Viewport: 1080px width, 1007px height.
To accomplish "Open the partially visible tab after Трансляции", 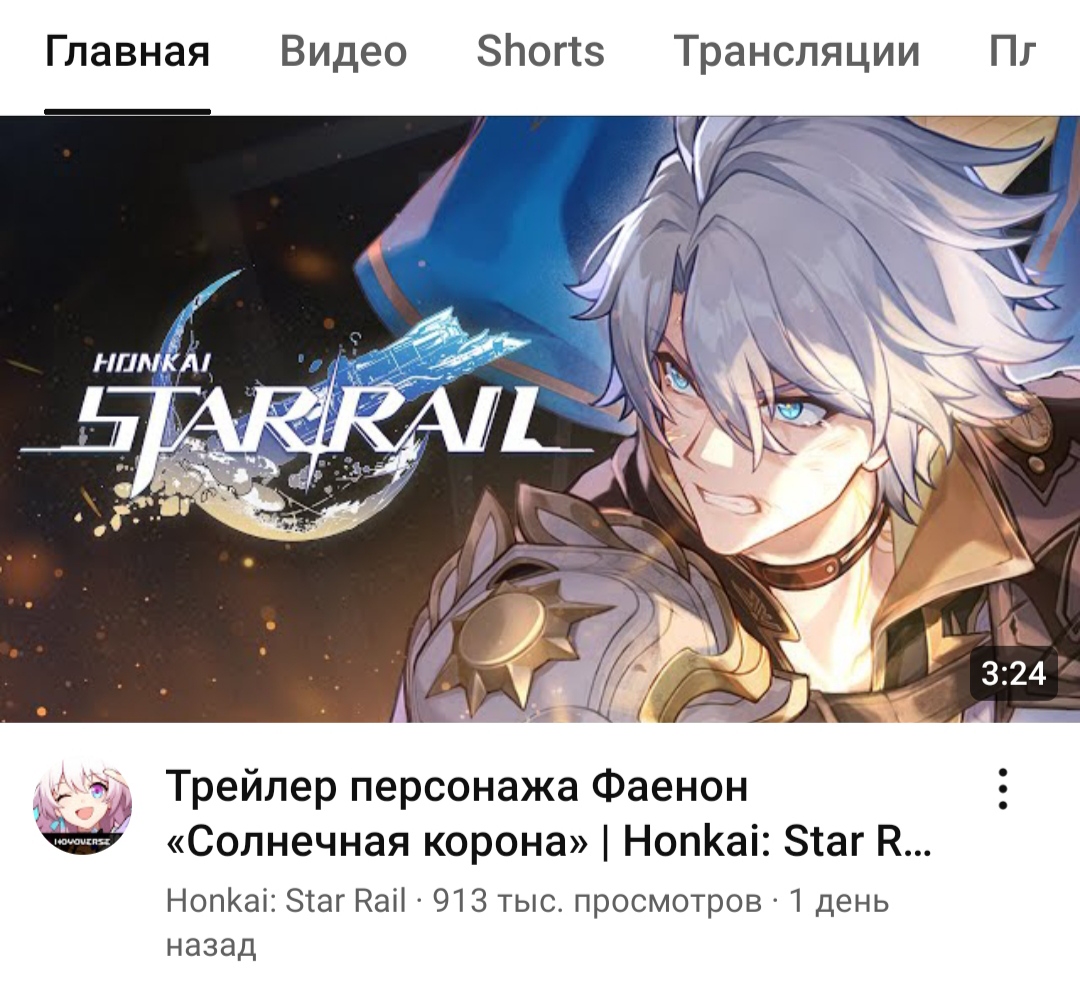I will [1012, 52].
